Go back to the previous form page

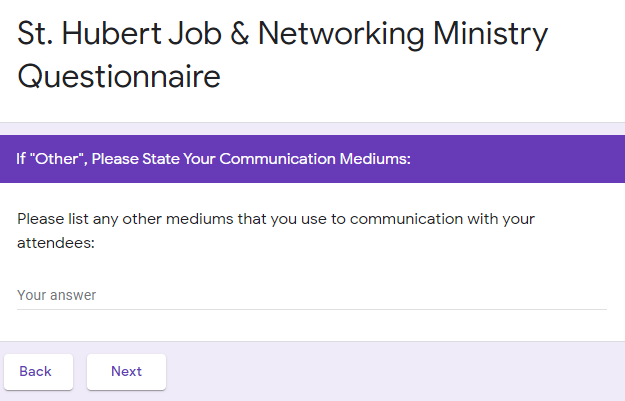coord(36,371)
